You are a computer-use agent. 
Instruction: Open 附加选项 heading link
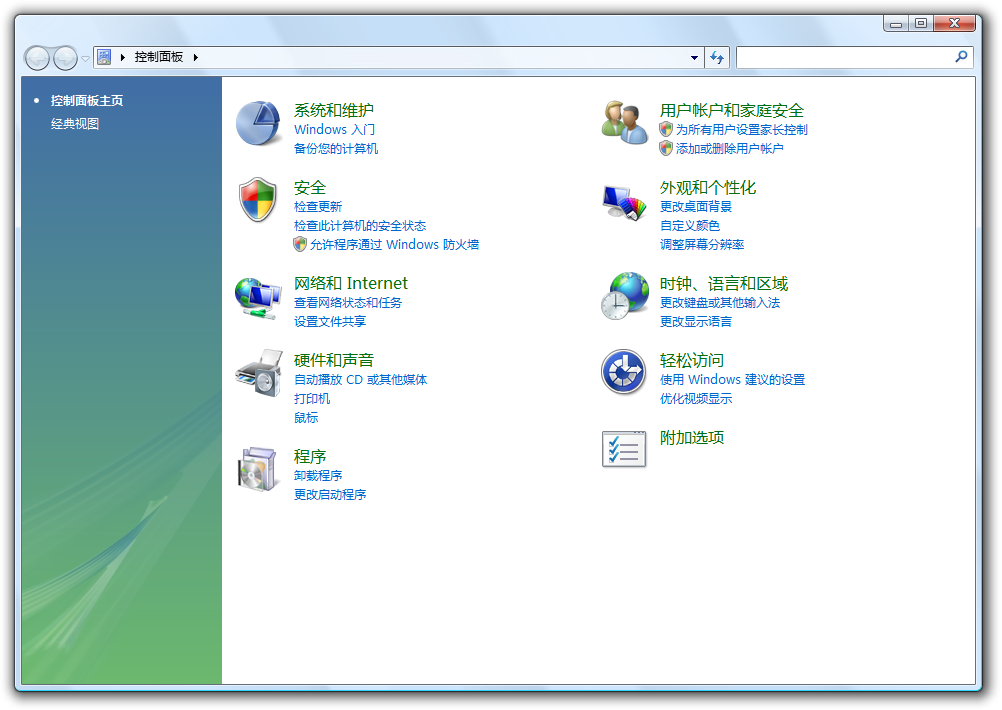point(692,437)
